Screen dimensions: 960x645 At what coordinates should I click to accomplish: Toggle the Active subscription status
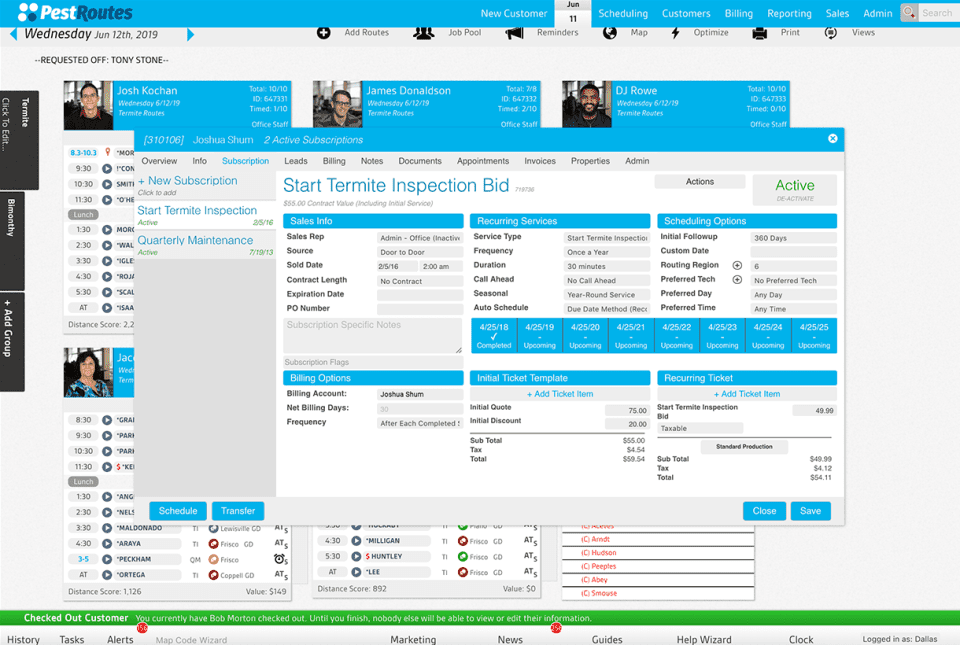coord(795,190)
